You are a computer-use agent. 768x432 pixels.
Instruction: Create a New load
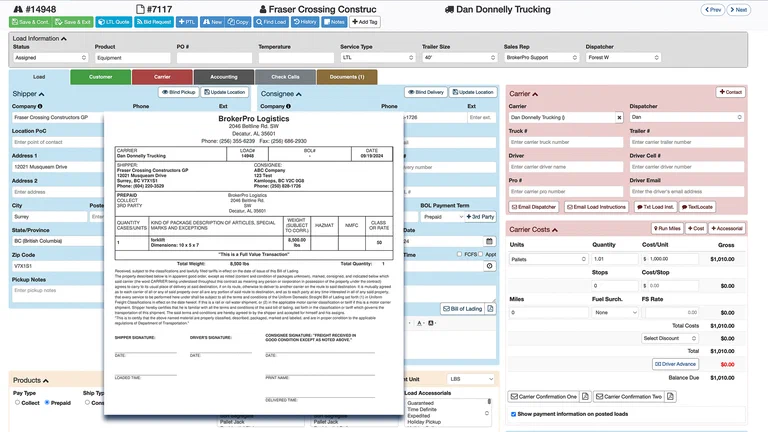(213, 22)
